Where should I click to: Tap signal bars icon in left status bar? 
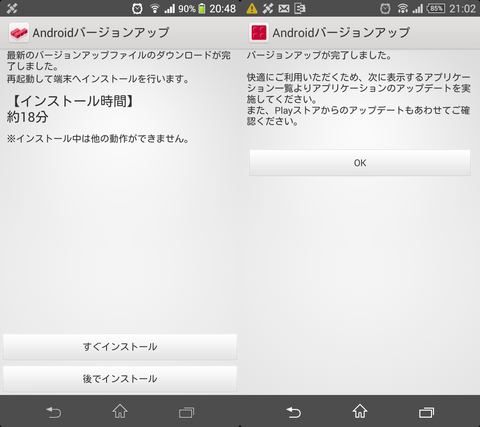(170, 8)
